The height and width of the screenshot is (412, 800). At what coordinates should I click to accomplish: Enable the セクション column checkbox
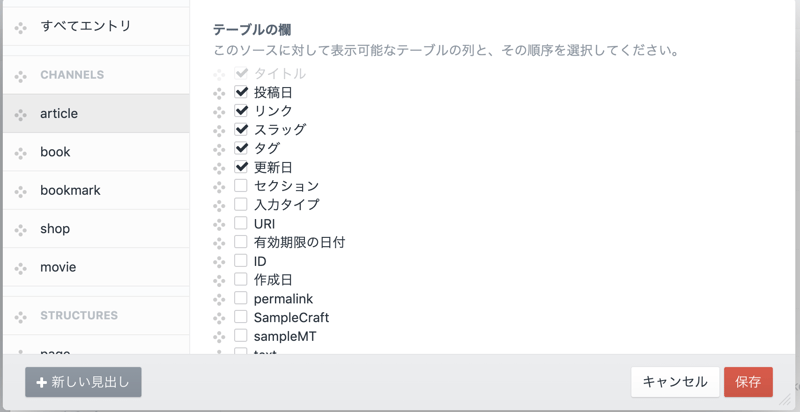pos(241,186)
